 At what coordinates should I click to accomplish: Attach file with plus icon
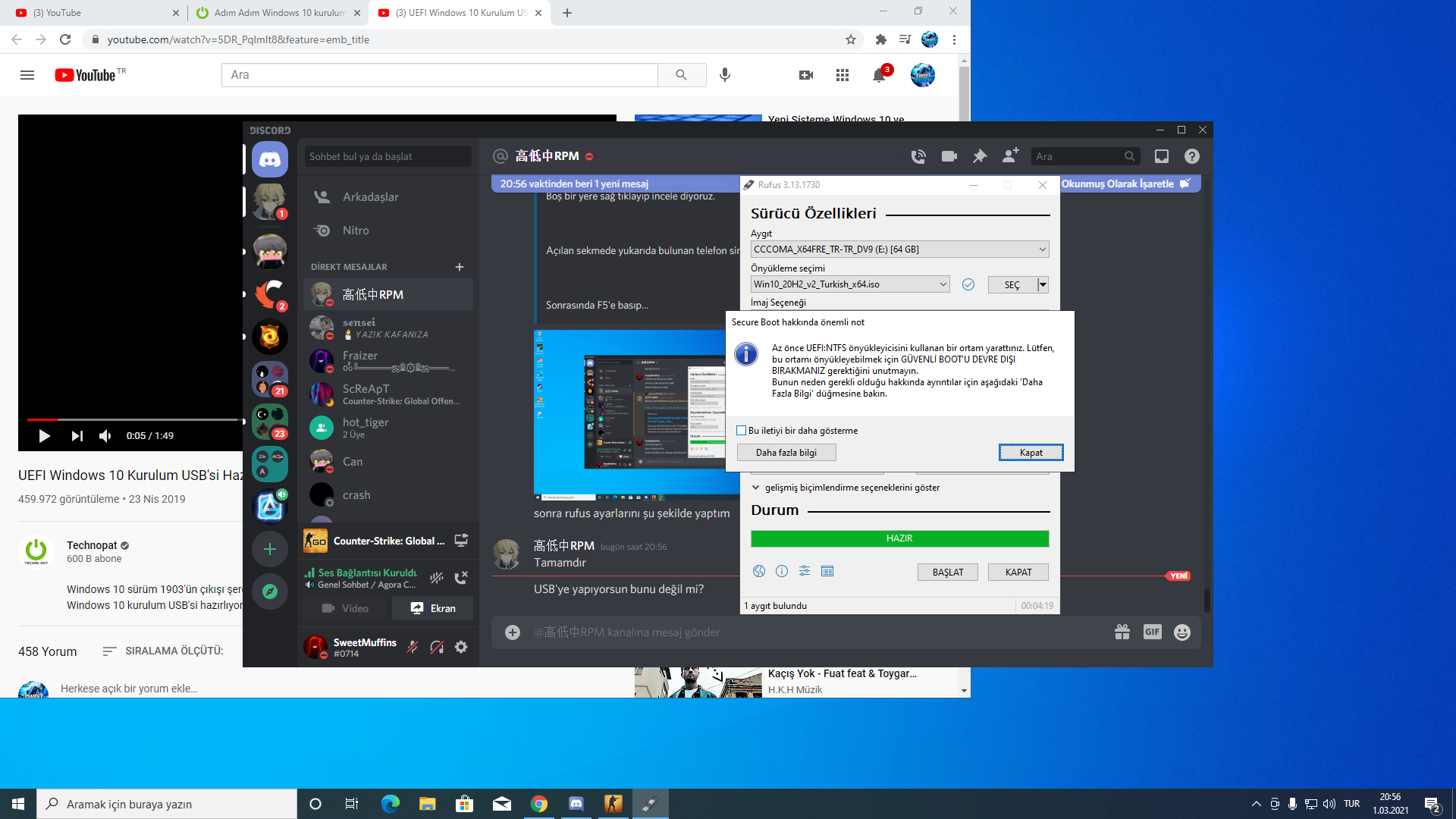pyautogui.click(x=513, y=632)
